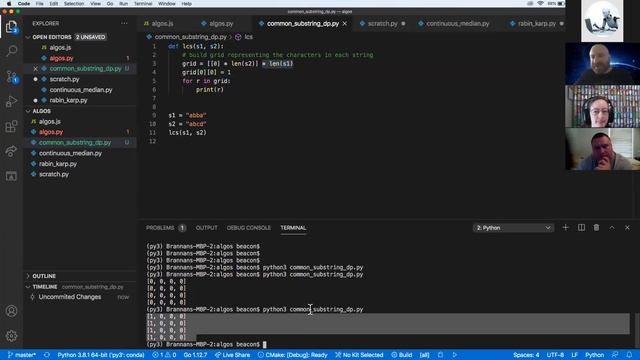Change language mode Python in status bar
Viewport: 640px width, 360px height.
point(594,355)
